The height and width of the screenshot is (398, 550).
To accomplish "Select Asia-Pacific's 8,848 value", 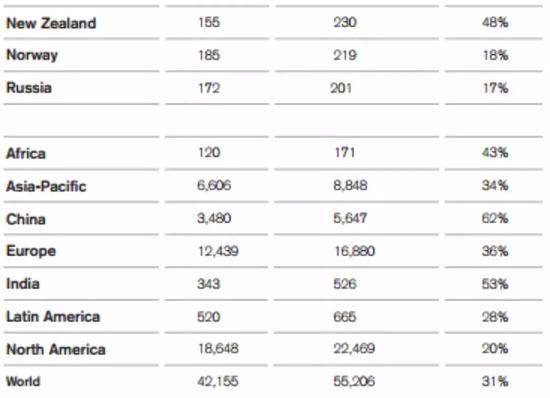I will pyautogui.click(x=350, y=185).
